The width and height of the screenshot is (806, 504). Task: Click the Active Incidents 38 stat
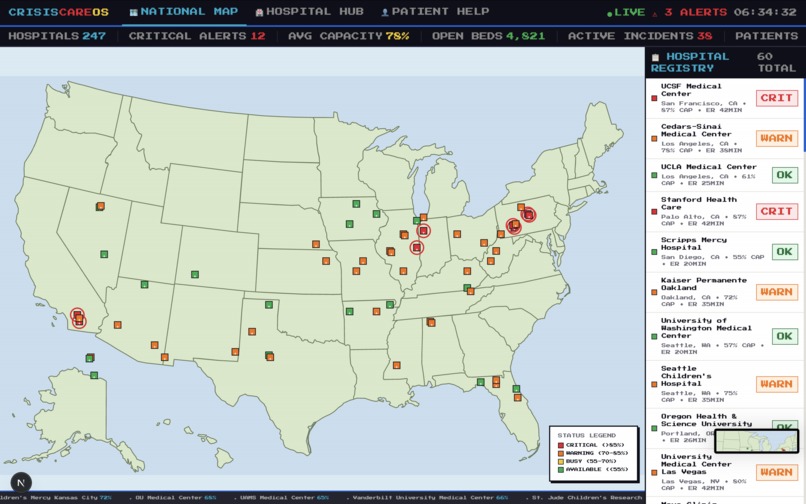click(x=640, y=36)
